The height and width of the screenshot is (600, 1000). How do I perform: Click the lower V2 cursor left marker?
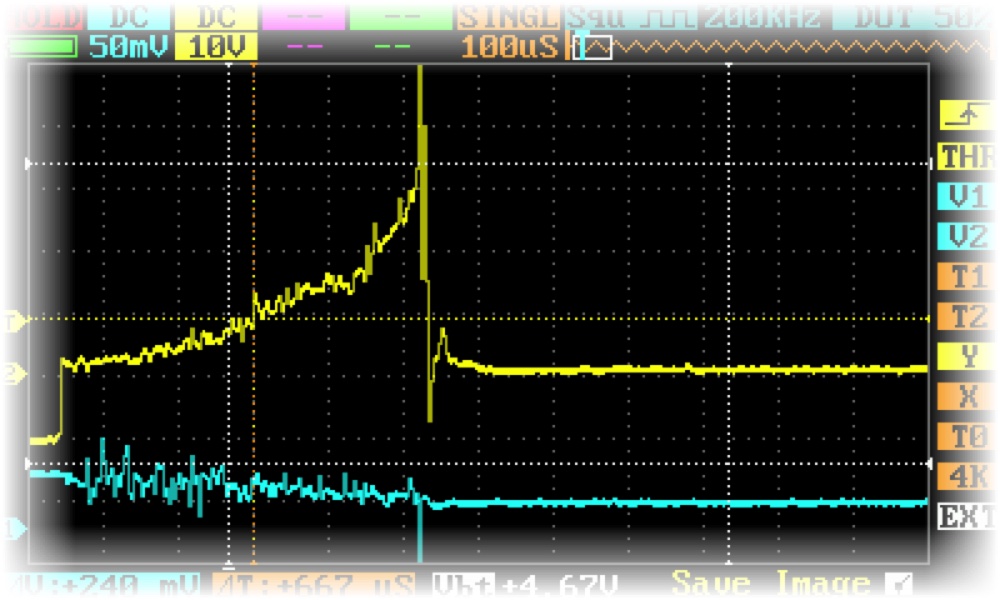coord(27,464)
